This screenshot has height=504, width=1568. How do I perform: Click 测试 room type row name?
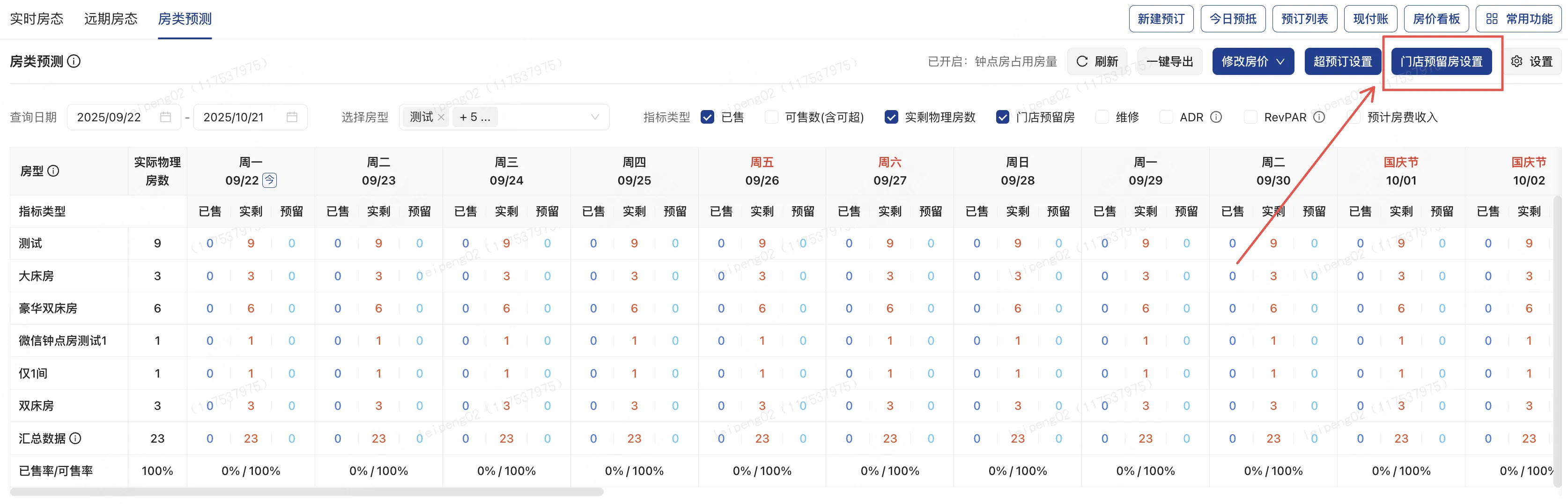(x=30, y=244)
